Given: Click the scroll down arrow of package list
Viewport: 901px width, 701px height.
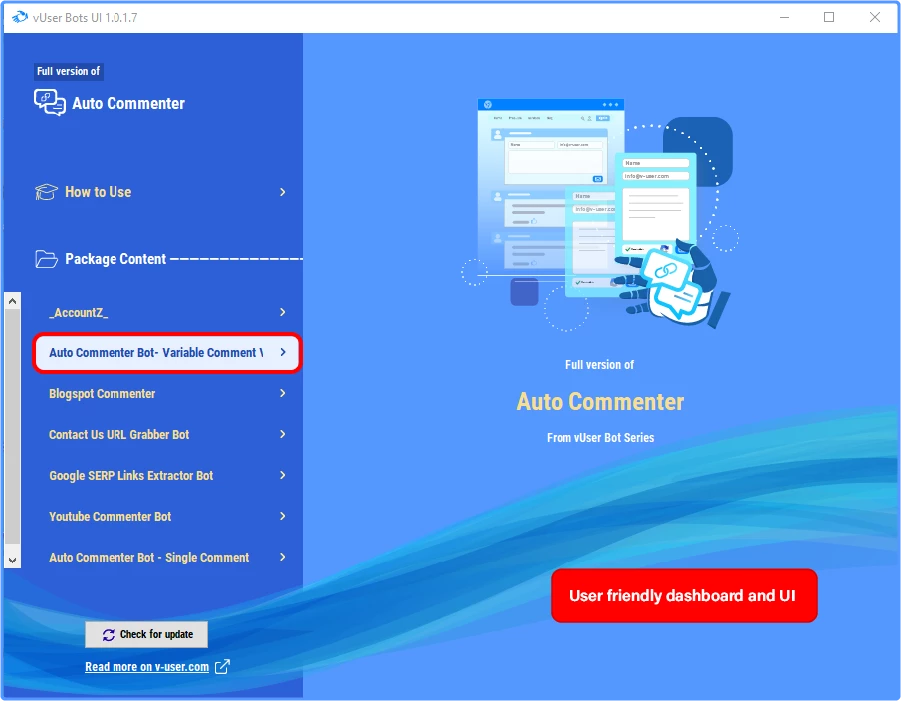Looking at the screenshot, I should click(13, 560).
